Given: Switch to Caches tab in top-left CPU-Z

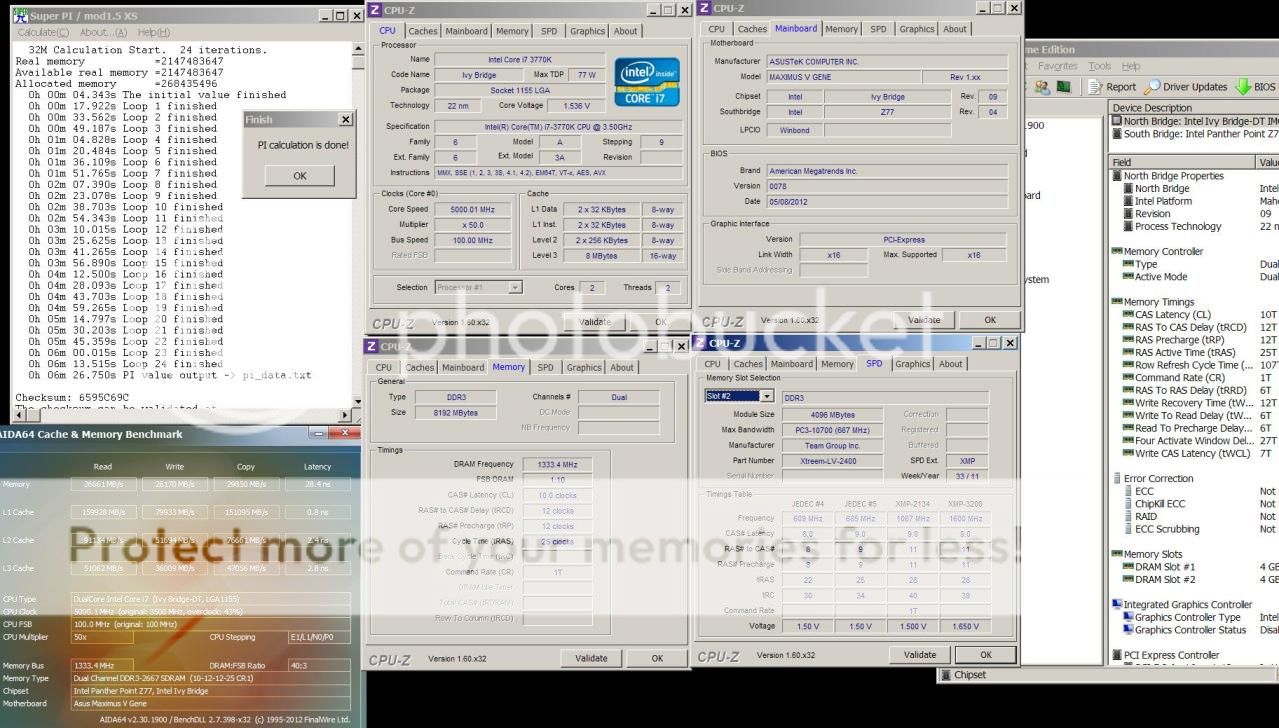Looking at the screenshot, I should coord(422,31).
